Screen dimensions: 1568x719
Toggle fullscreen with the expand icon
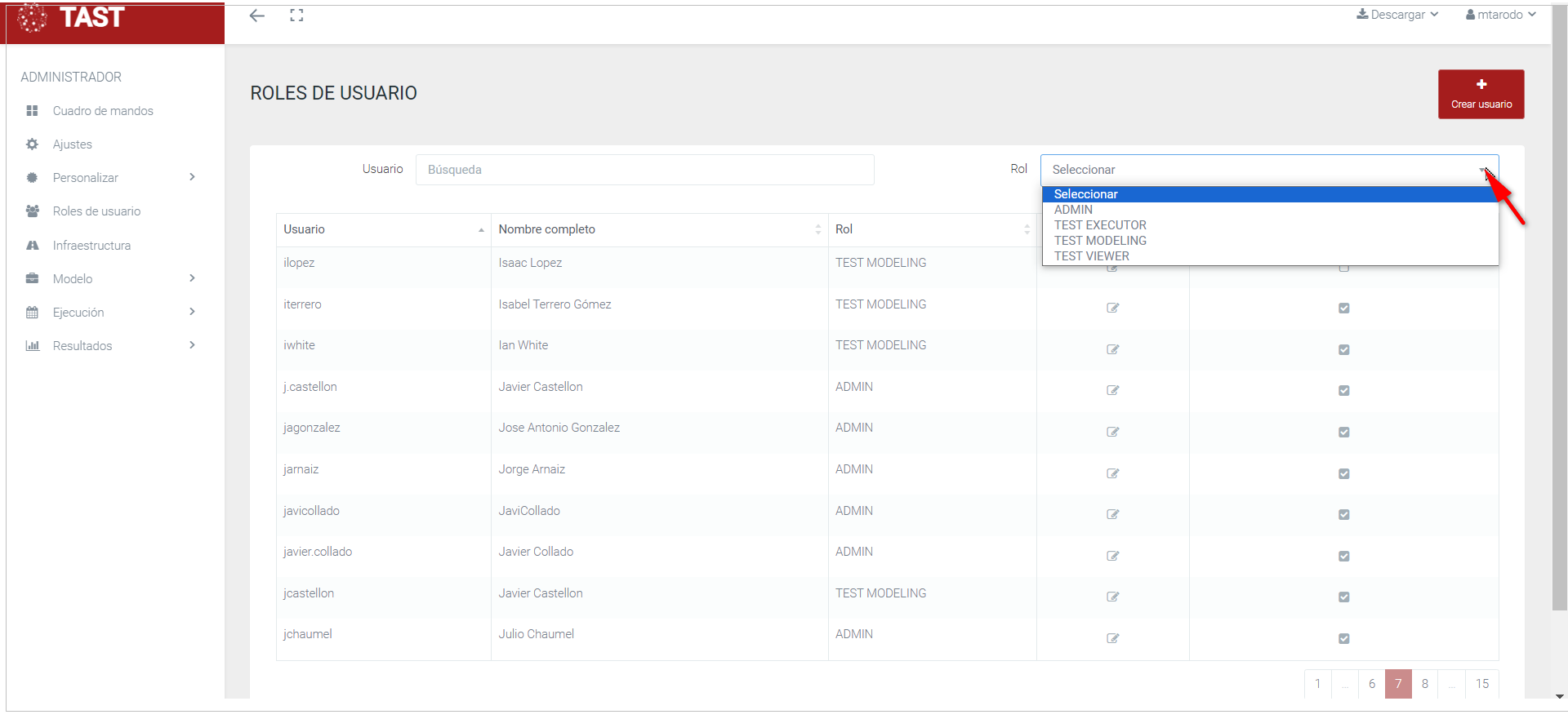click(x=296, y=16)
